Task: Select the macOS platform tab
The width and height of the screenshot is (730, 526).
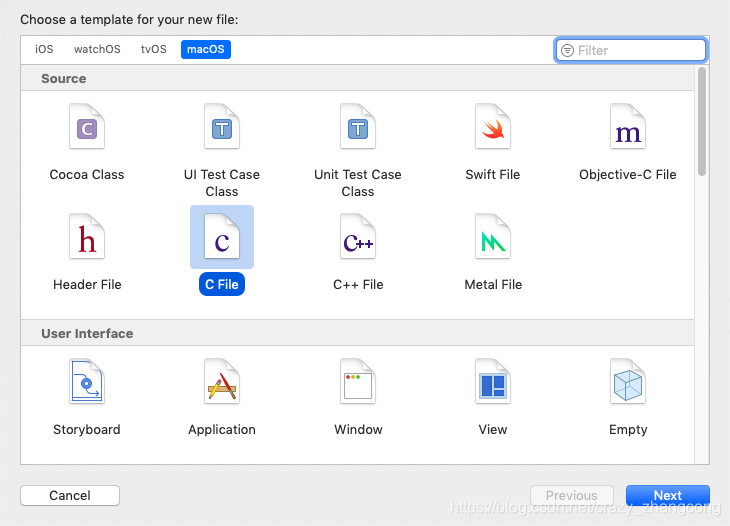Action: (x=206, y=49)
